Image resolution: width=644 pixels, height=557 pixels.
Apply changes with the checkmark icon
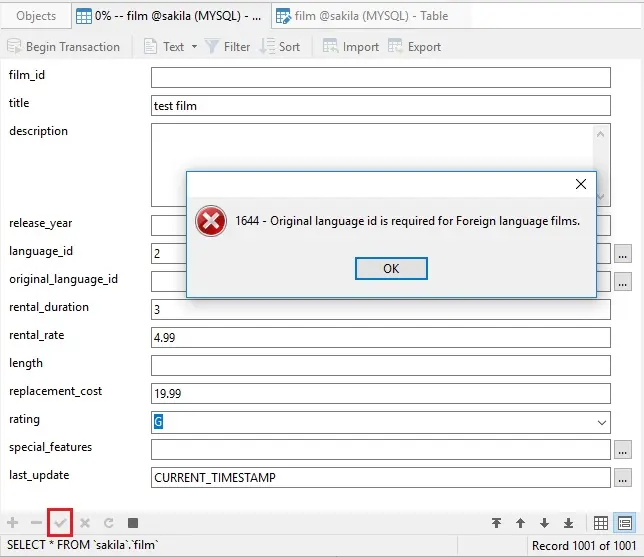pyautogui.click(x=60, y=523)
